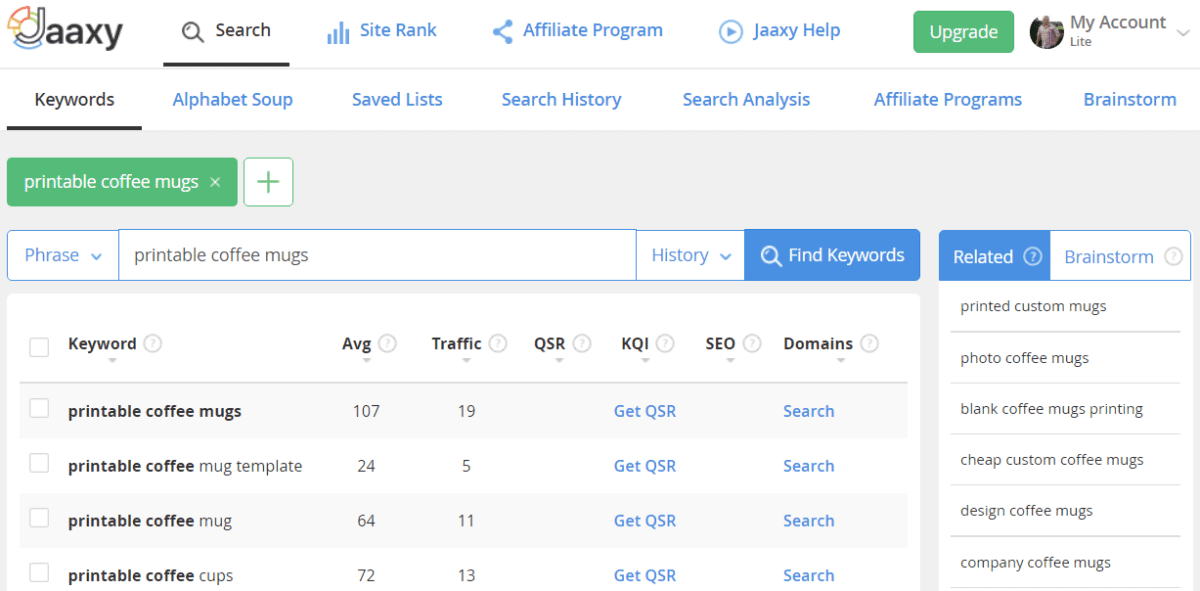Click the keyword search input field
The image size is (1200, 591).
377,255
